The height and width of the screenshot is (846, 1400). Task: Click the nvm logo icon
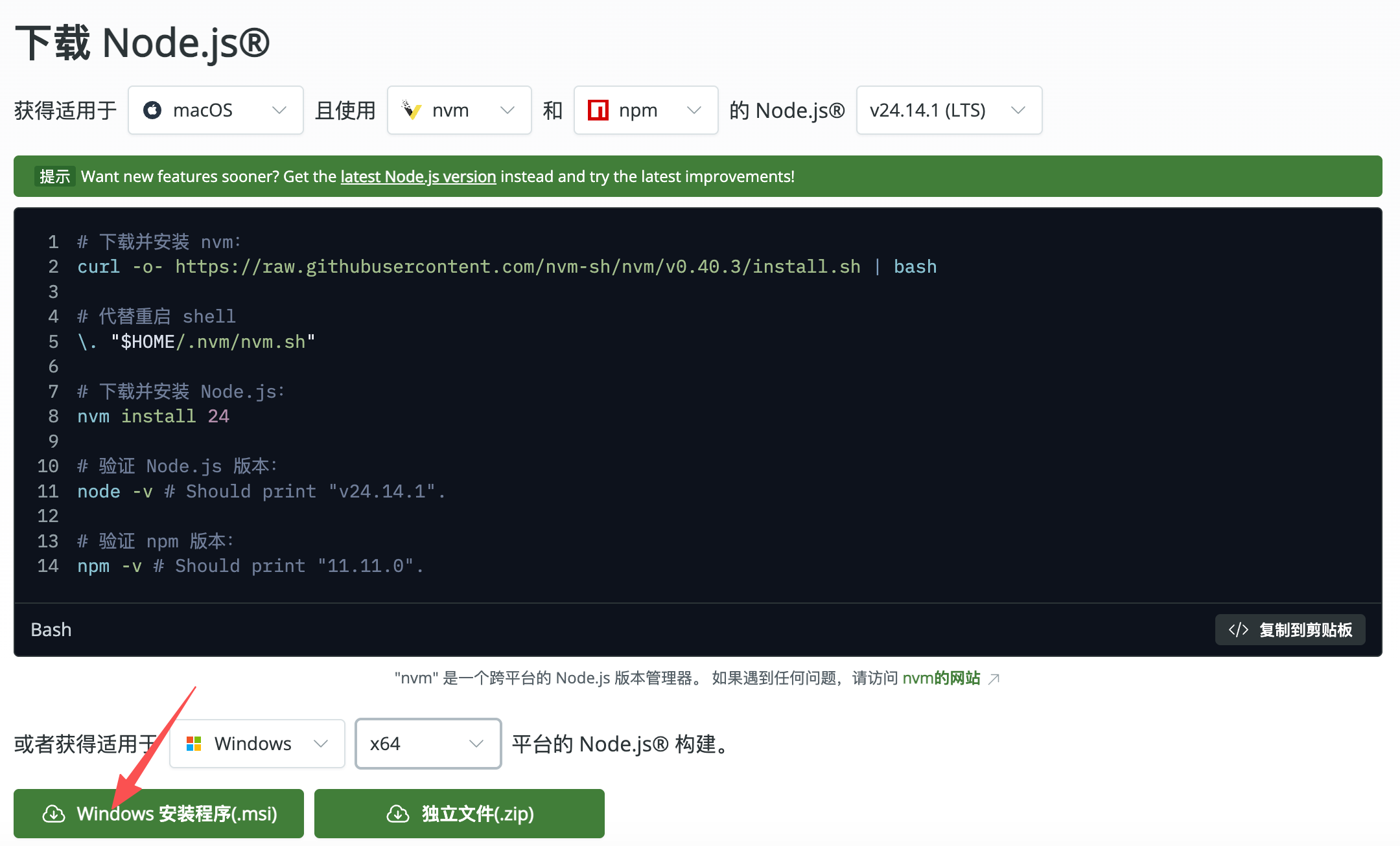[x=412, y=110]
